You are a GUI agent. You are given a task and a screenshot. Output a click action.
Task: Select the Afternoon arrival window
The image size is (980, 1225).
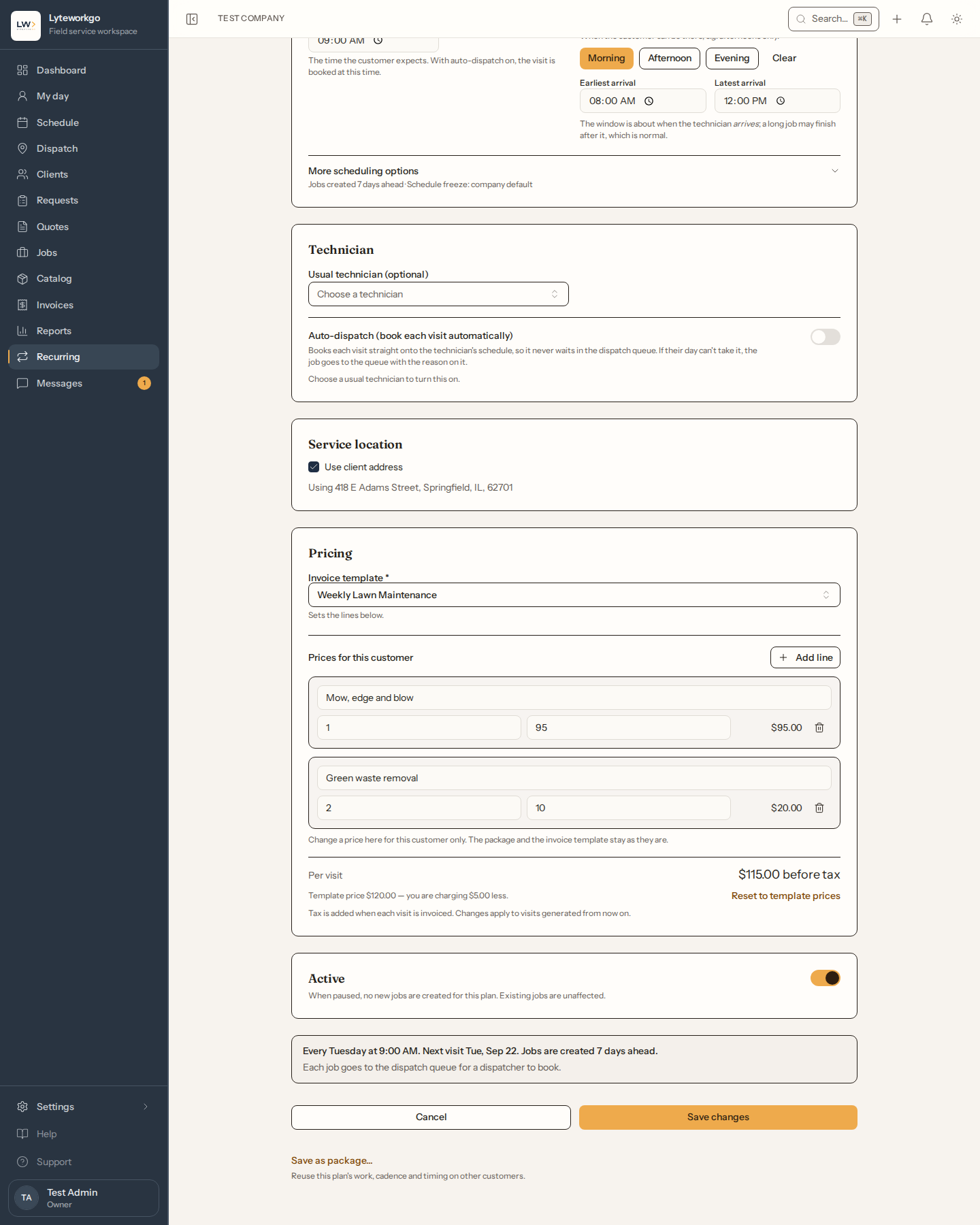point(670,59)
